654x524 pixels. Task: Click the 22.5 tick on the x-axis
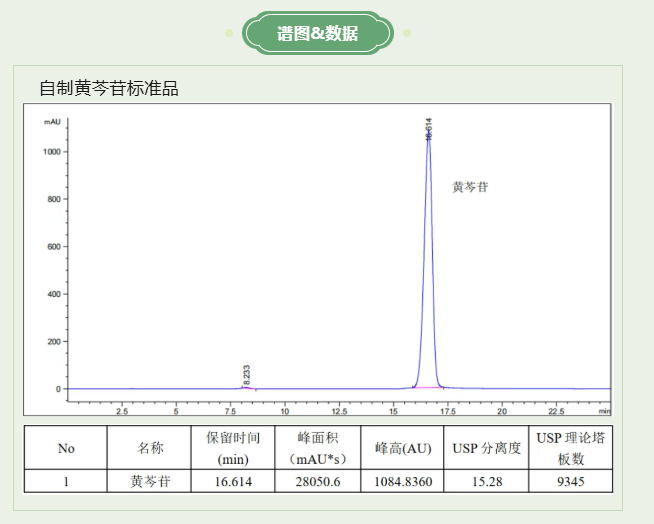click(556, 410)
